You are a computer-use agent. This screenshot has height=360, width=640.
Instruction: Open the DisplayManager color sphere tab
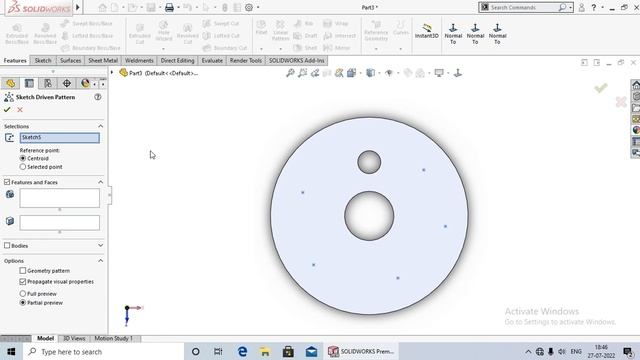(x=85, y=83)
